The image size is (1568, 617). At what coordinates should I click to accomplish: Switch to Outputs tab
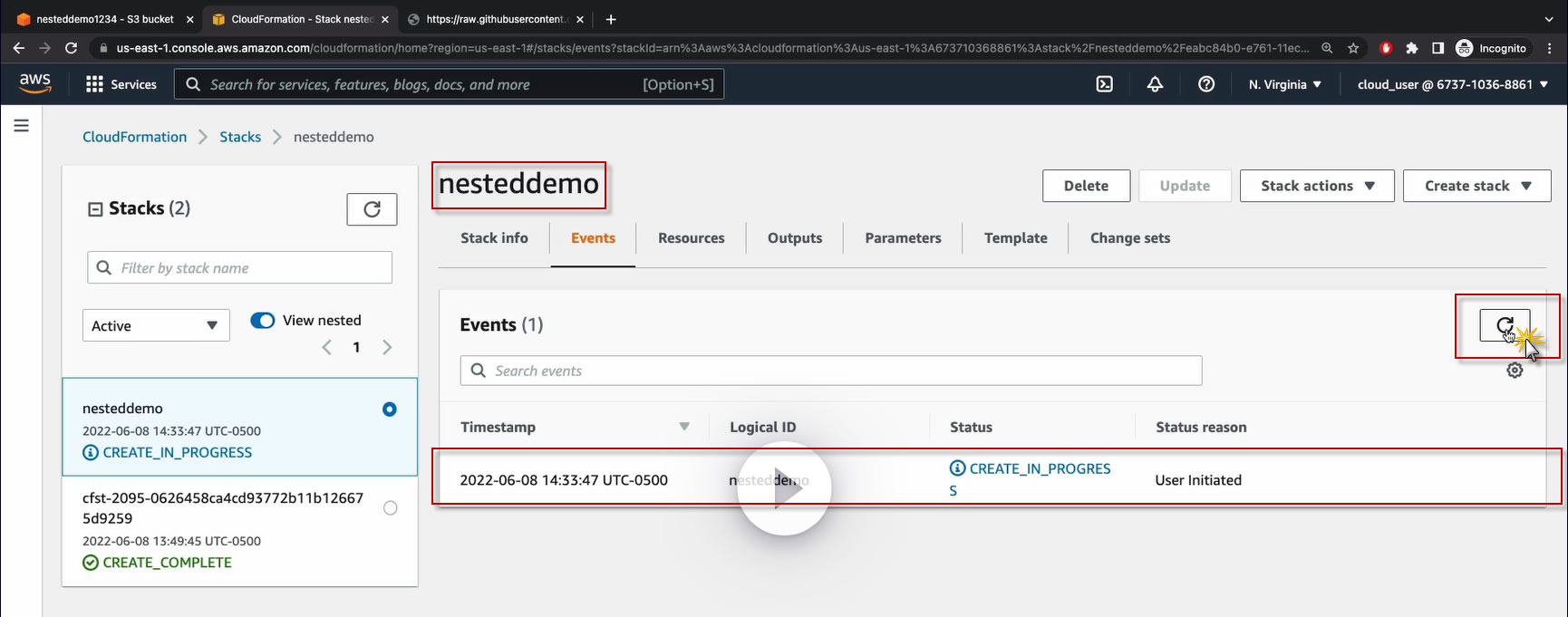point(795,238)
